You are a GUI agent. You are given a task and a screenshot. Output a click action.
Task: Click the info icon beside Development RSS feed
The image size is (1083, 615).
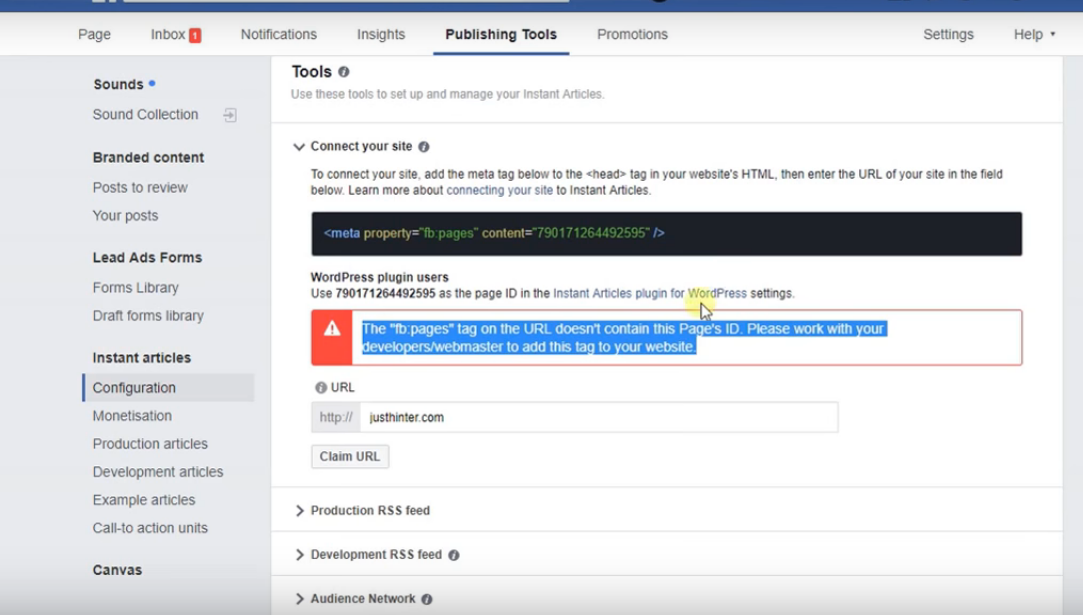click(454, 555)
